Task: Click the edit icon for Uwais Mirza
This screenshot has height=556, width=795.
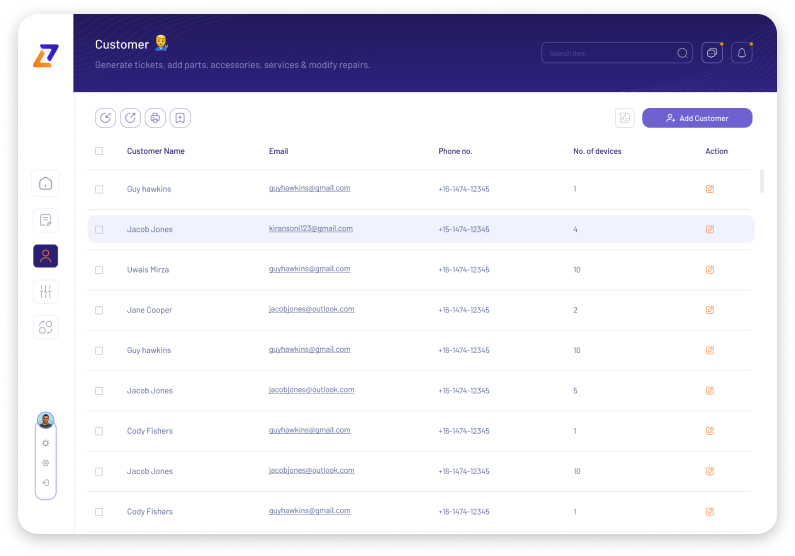Action: (710, 269)
